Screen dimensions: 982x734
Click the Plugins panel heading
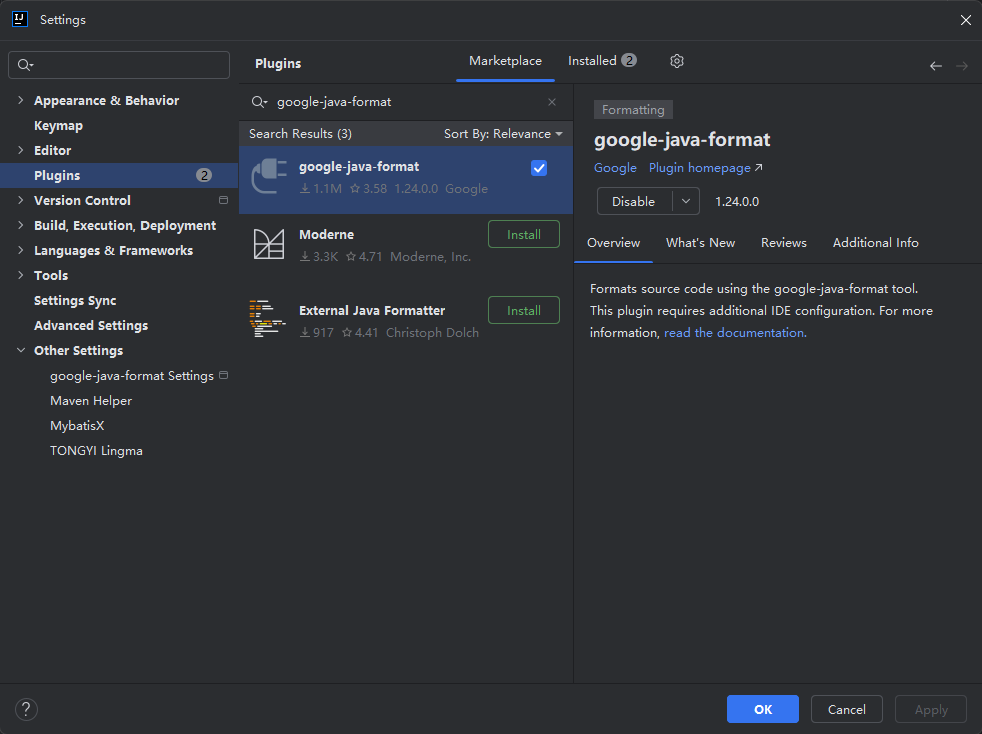278,63
